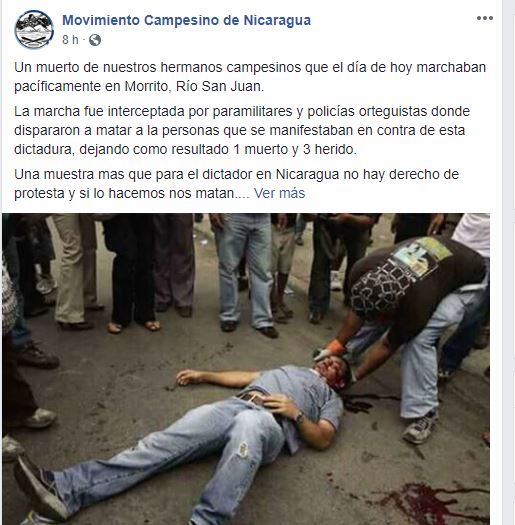
Task: Open the three-dot post options menu
Action: [x=485, y=18]
